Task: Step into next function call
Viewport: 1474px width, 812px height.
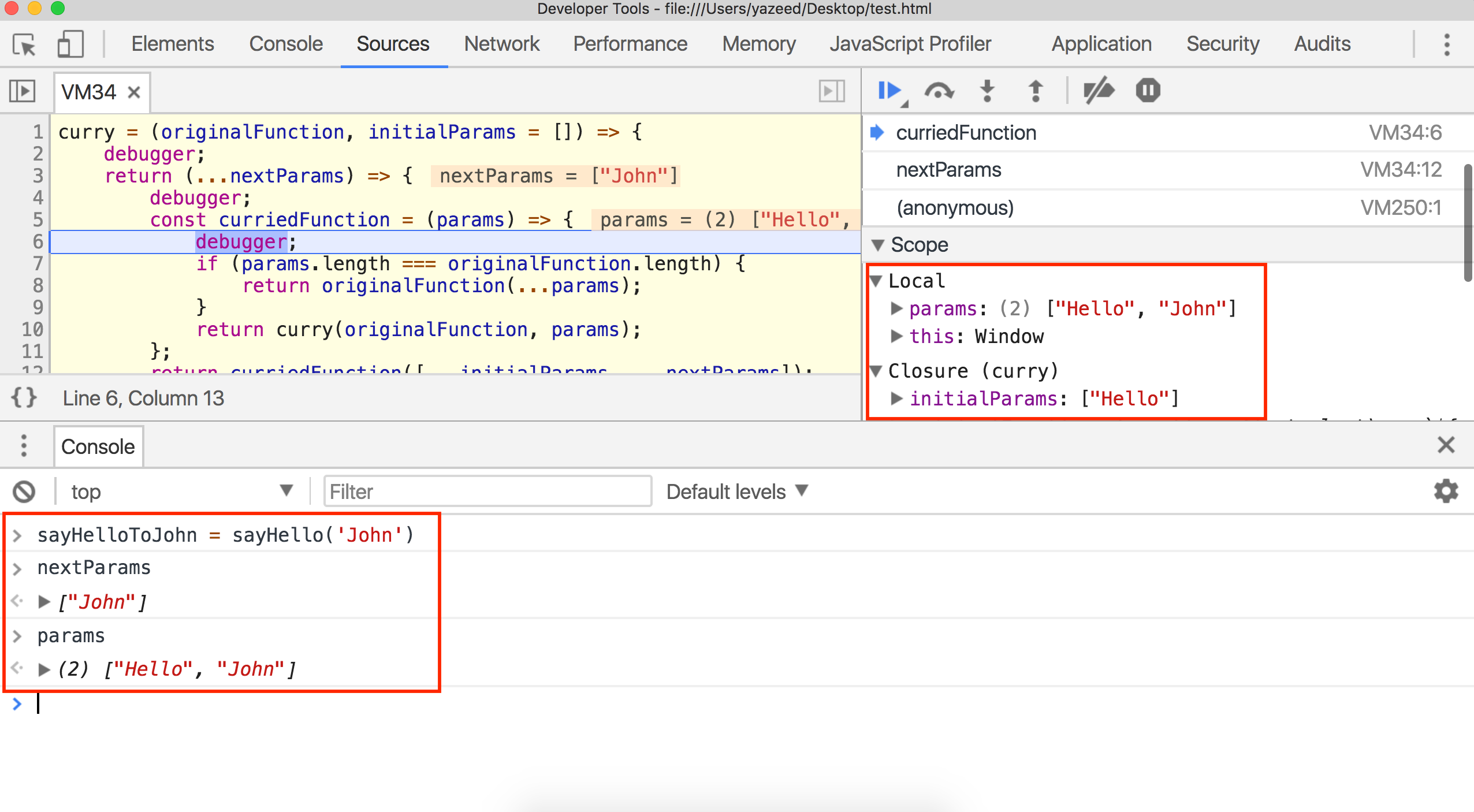Action: coord(987,90)
